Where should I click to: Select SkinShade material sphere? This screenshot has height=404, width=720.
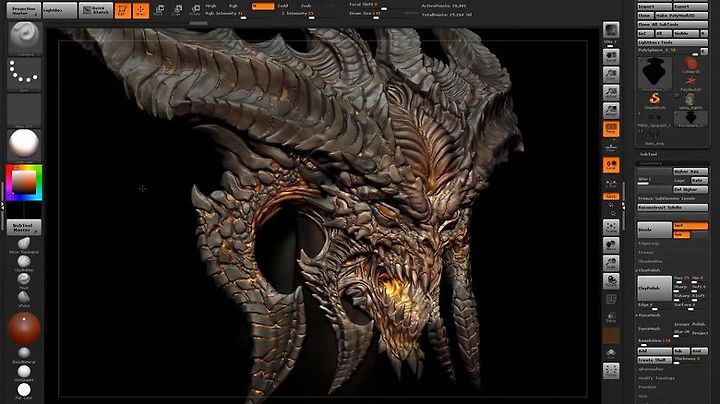(24, 371)
